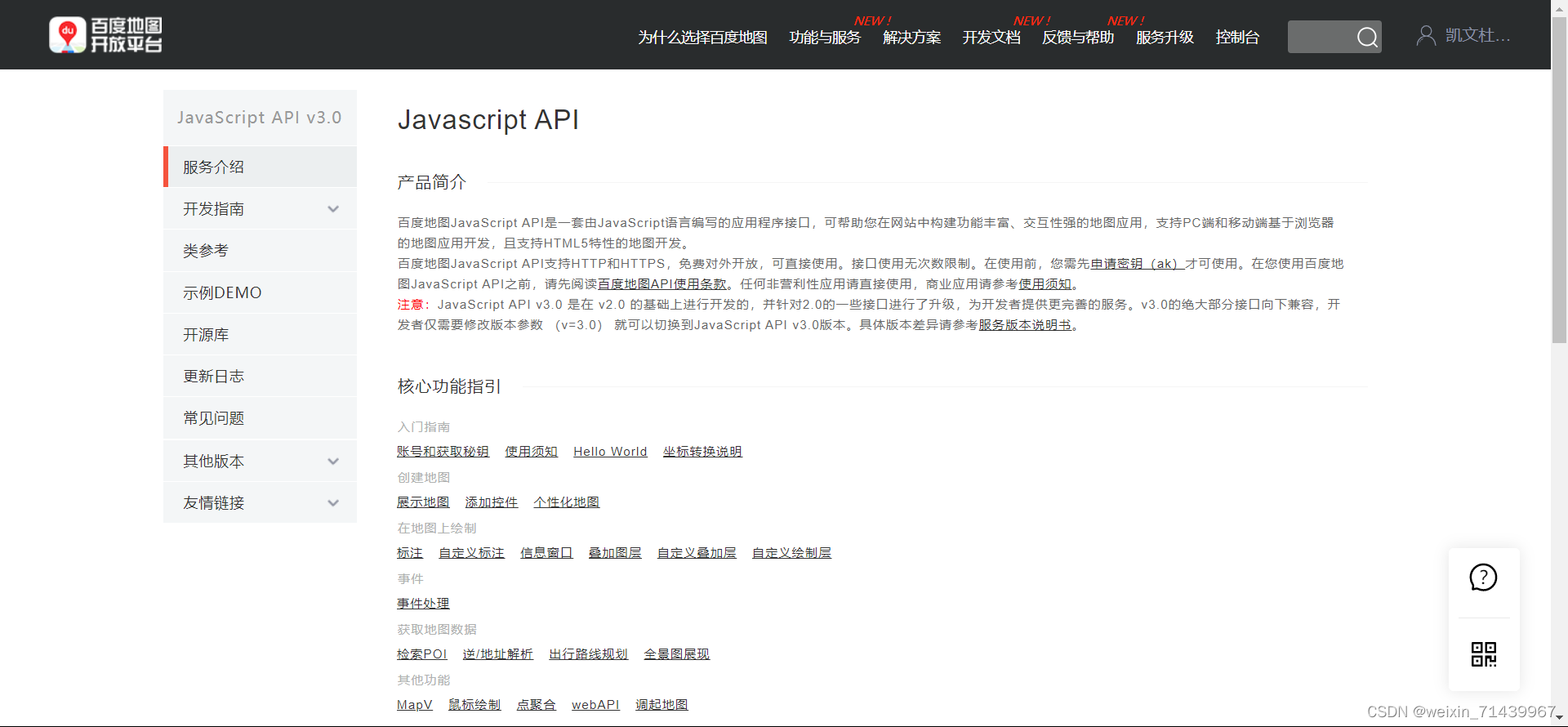
Task: Open the webAPI link
Action: click(595, 705)
